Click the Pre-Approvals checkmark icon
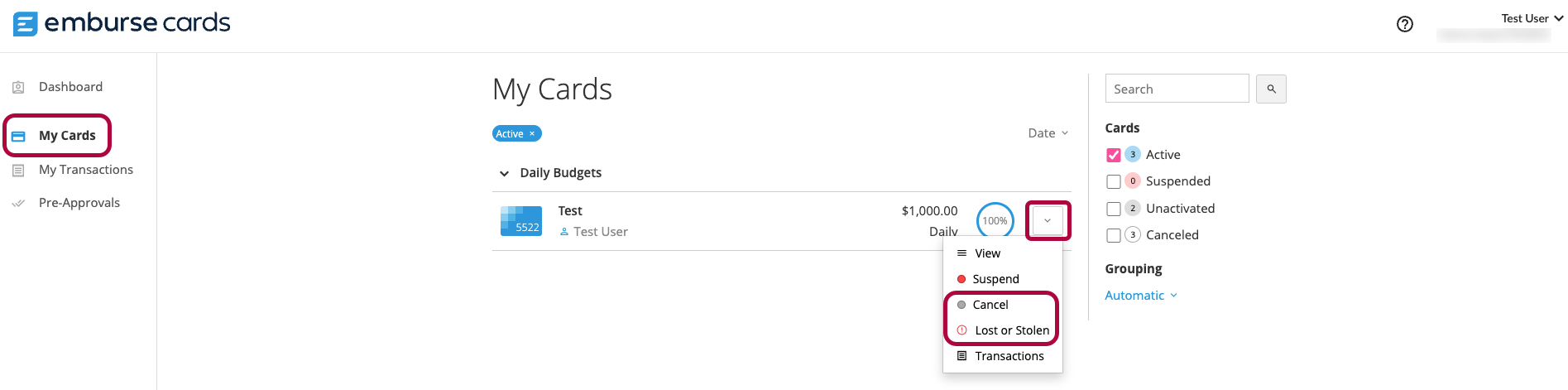Screen dimensions: 1568x390 [x=18, y=203]
